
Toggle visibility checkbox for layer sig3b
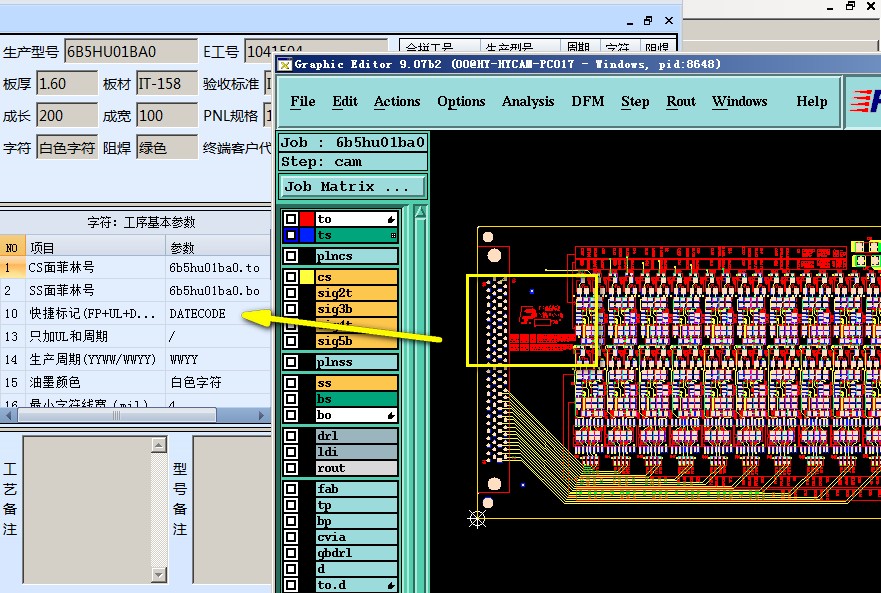point(291,309)
